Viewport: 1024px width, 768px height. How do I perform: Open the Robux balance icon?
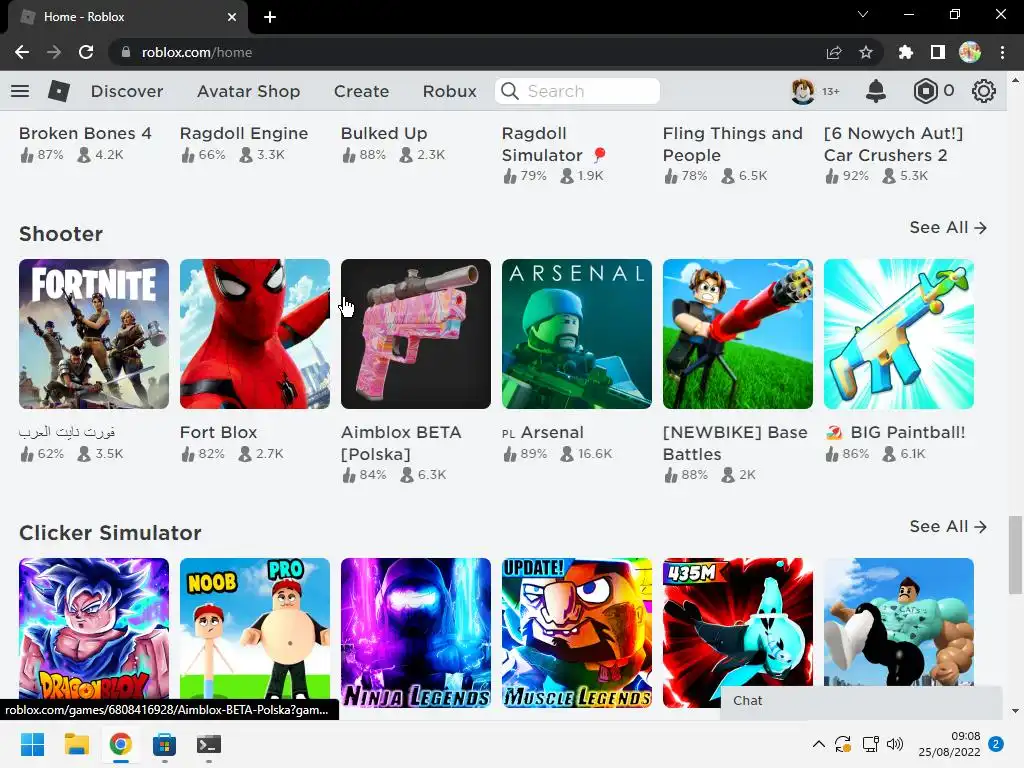pyautogui.click(x=925, y=91)
